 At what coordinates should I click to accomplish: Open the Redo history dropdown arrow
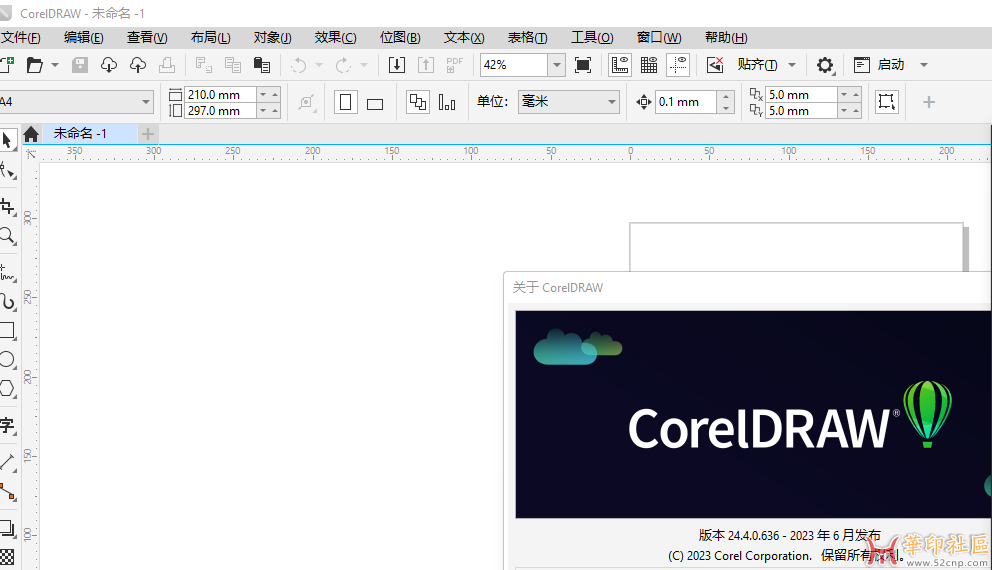pos(364,65)
